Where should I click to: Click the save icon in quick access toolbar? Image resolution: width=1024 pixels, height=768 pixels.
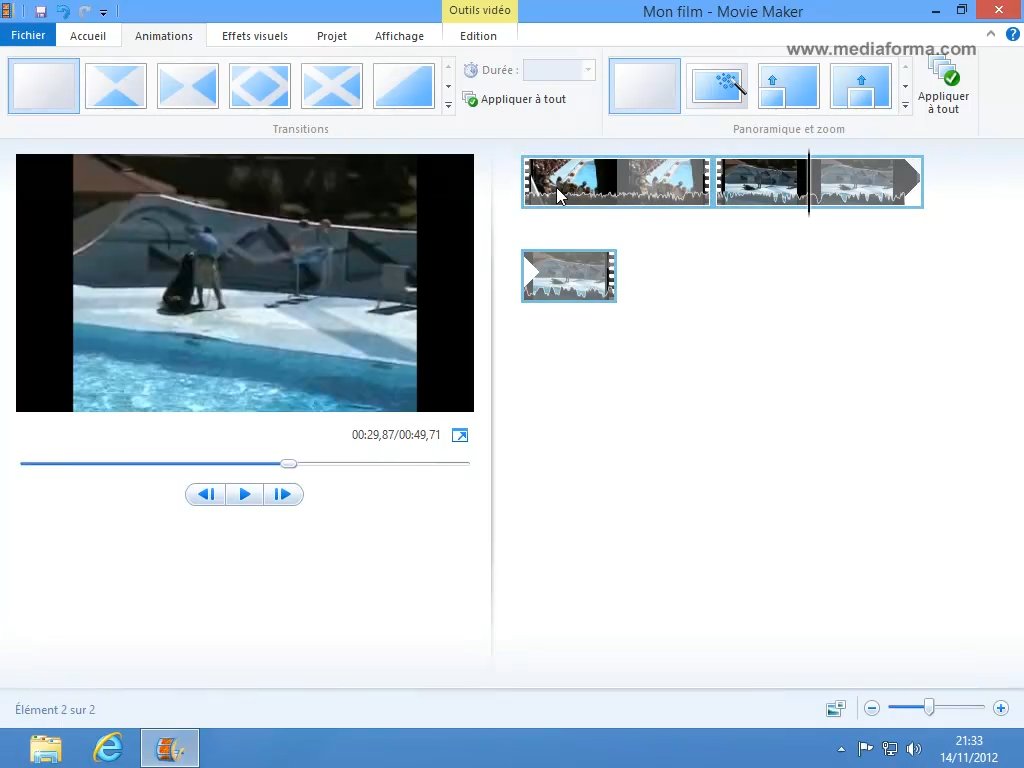[41, 12]
